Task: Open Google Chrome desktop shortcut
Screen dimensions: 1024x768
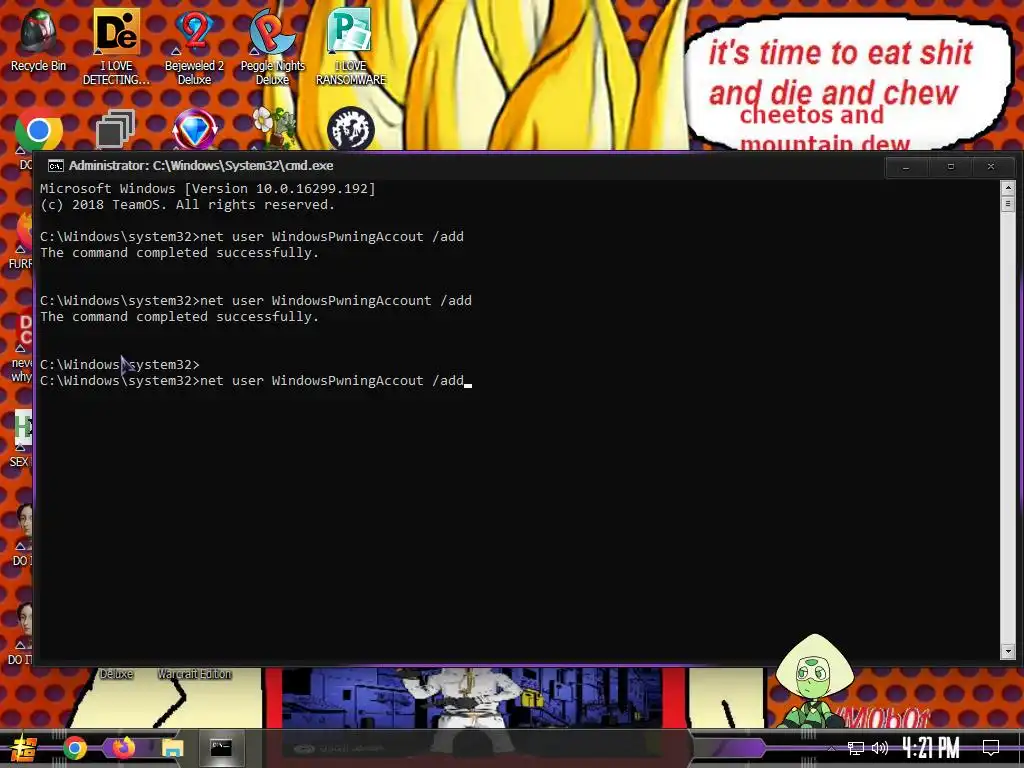Action: point(39,130)
